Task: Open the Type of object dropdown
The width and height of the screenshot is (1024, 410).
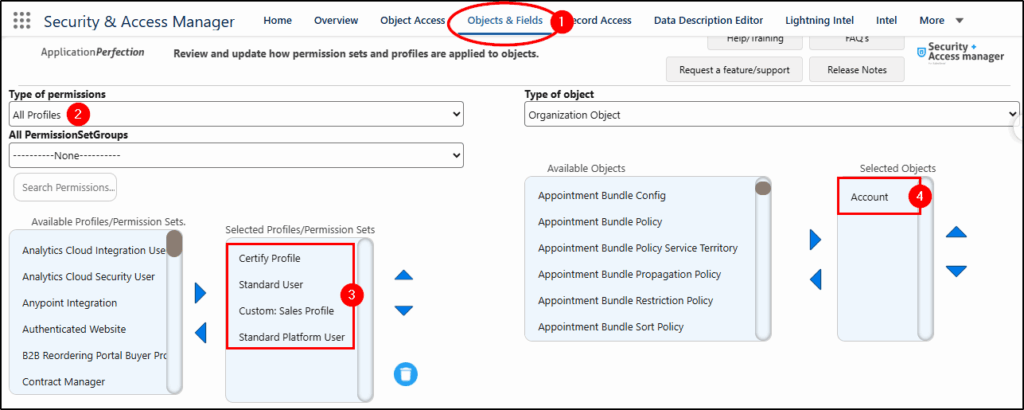Action: tap(771, 115)
